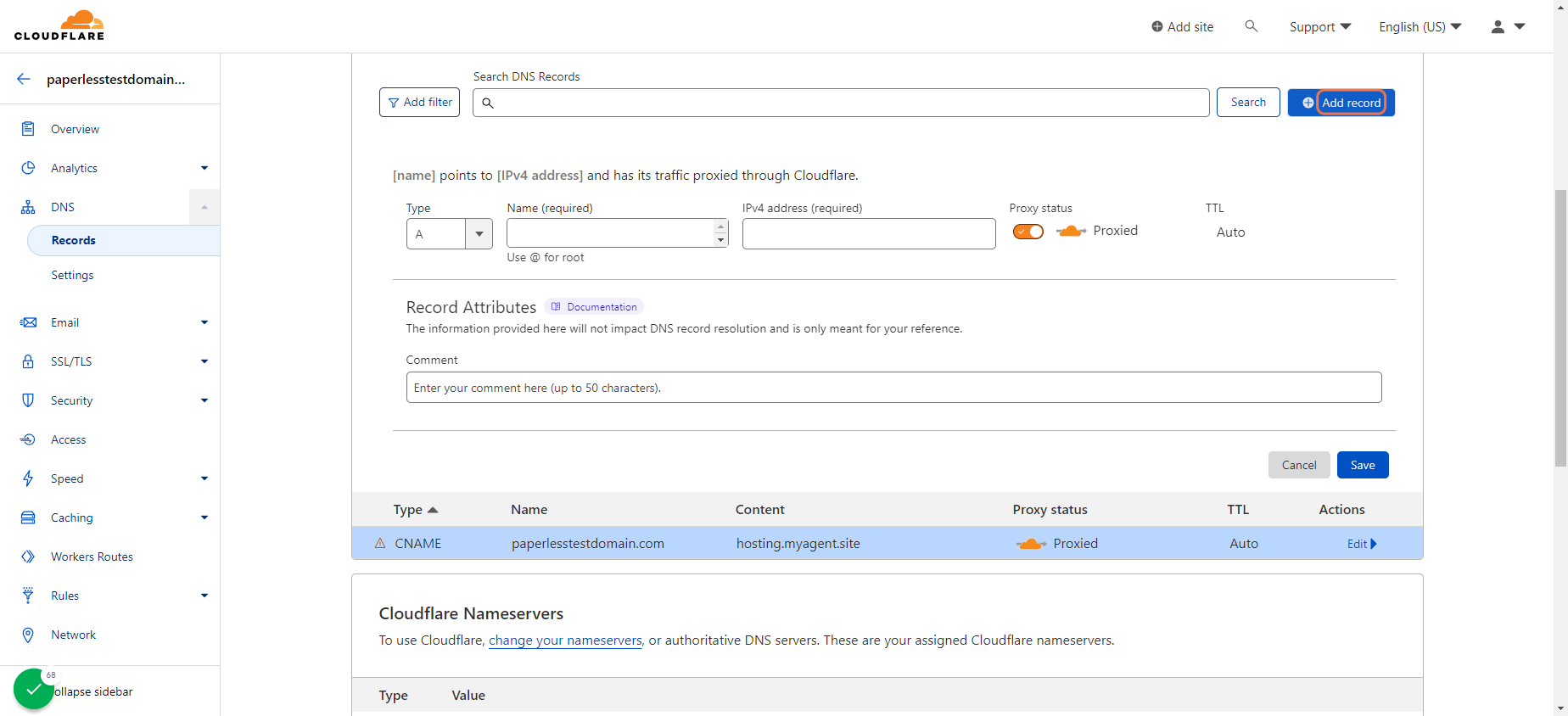Viewport: 1568px width, 716px height.
Task: Expand the SSL/TLS sidebar section
Action: pyautogui.click(x=204, y=361)
